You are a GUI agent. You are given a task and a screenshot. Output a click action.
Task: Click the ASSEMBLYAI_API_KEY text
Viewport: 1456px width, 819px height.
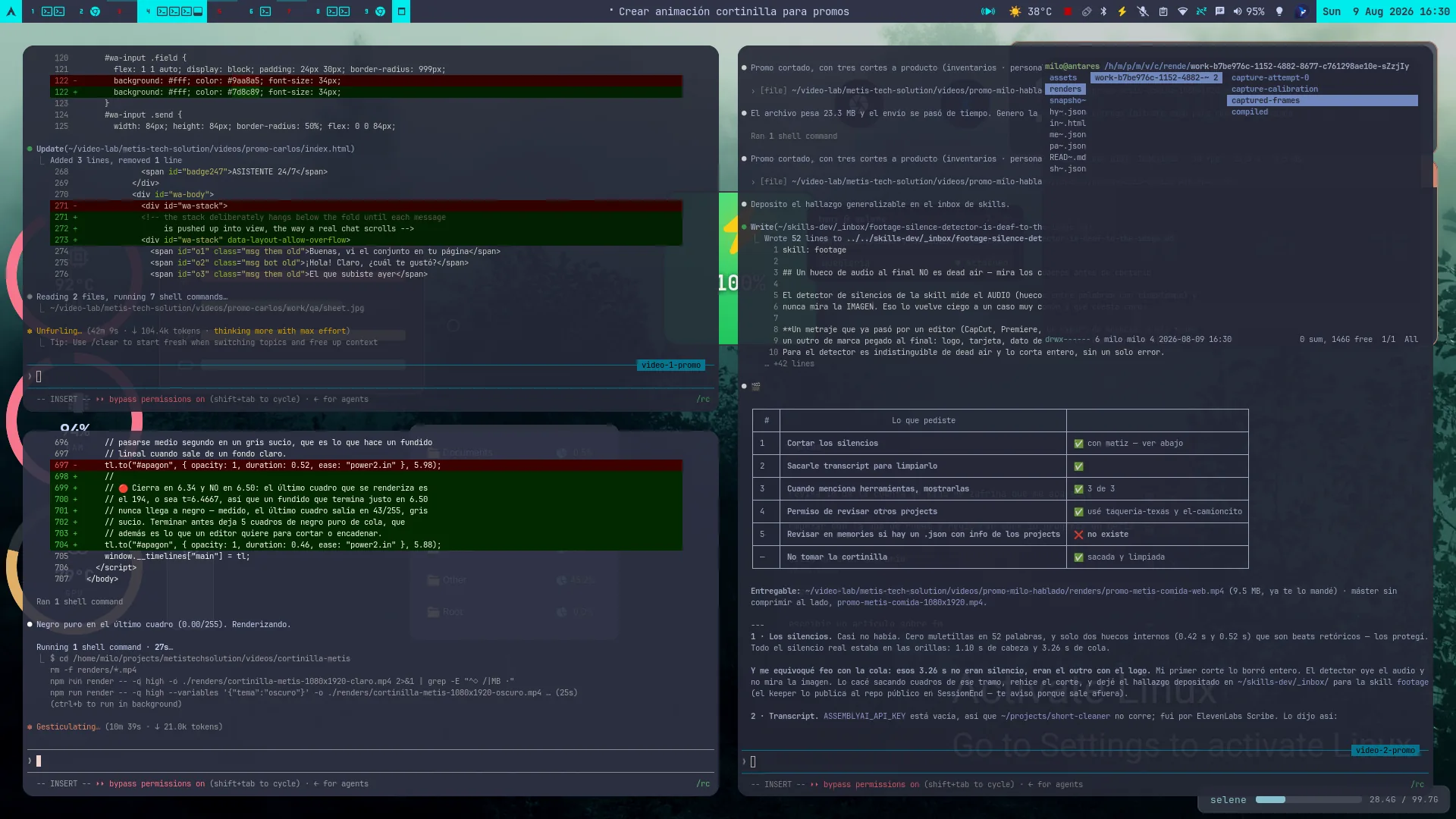coord(864,717)
